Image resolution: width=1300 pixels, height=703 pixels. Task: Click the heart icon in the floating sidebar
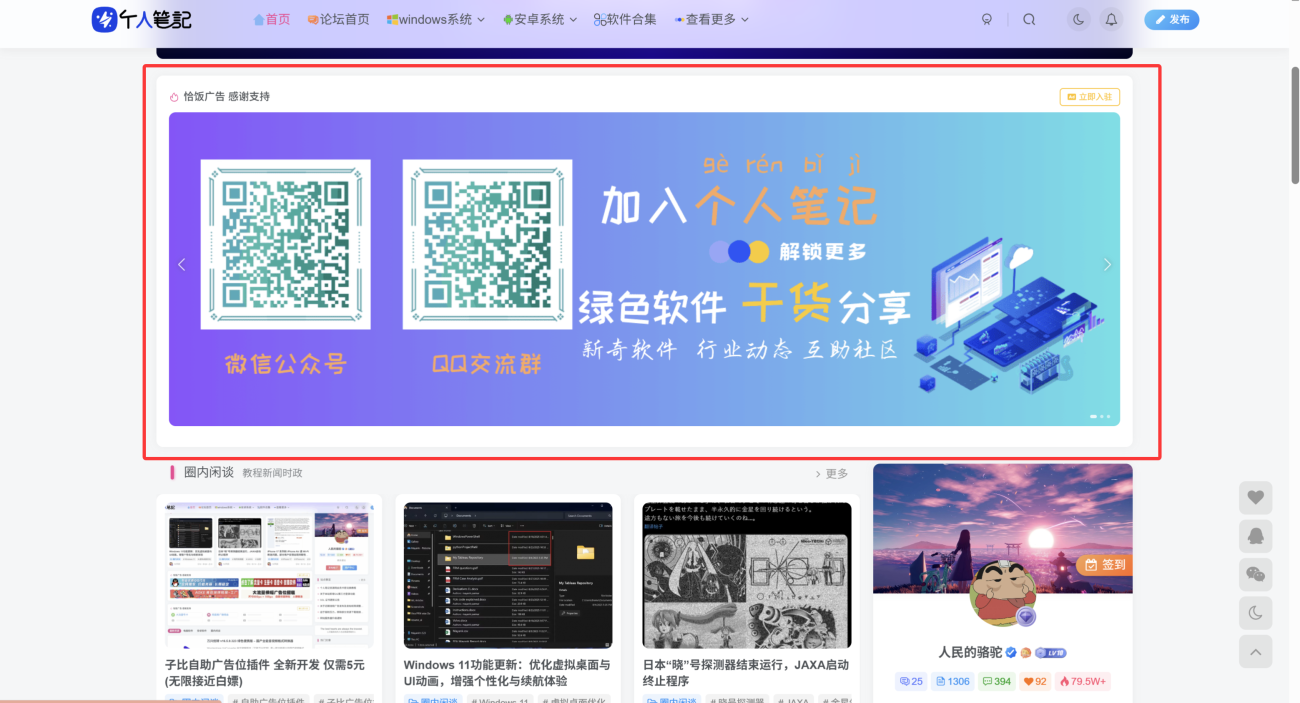1255,498
